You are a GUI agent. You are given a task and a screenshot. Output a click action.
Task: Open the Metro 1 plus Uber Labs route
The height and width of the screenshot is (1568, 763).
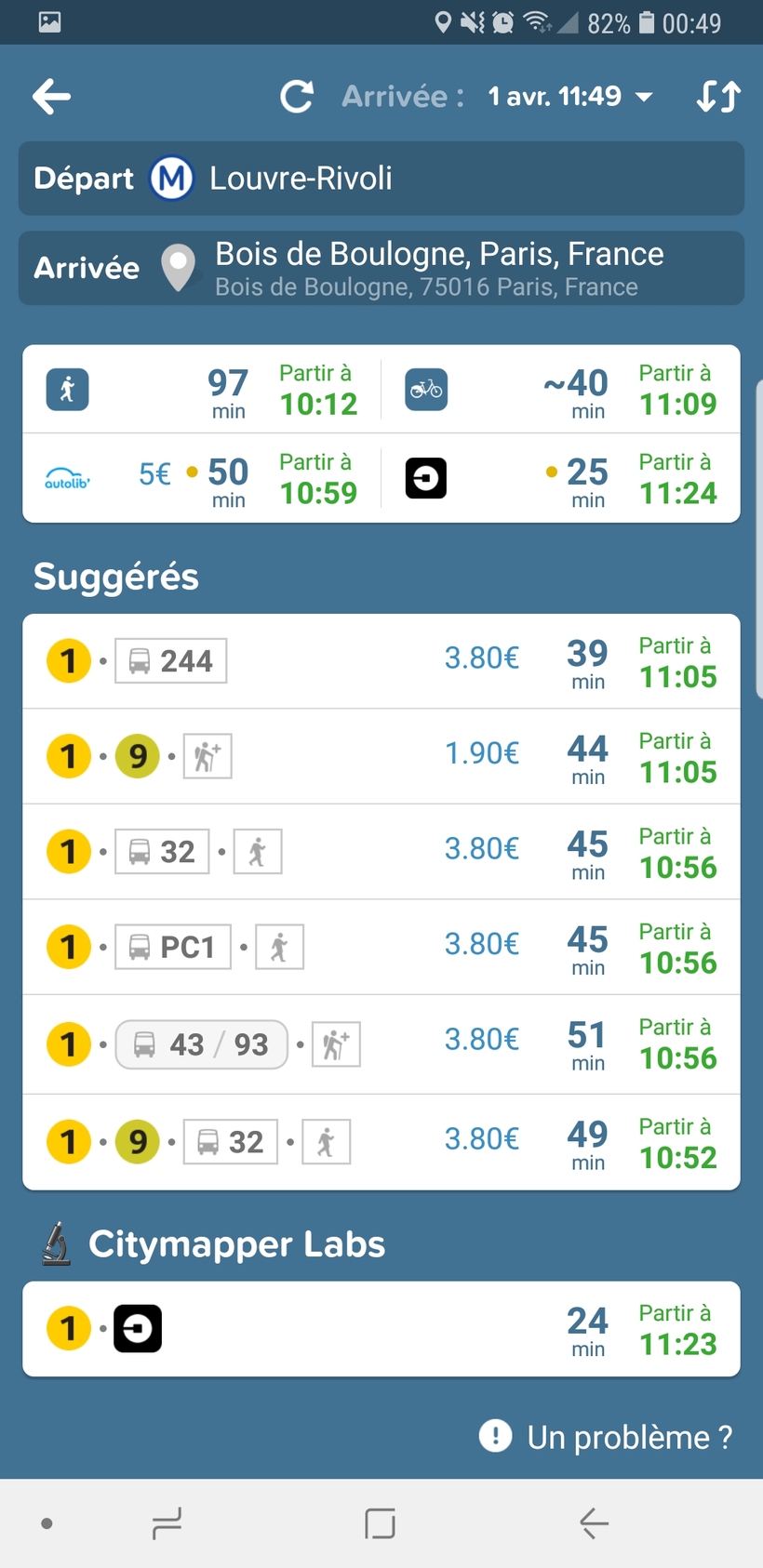381,1329
